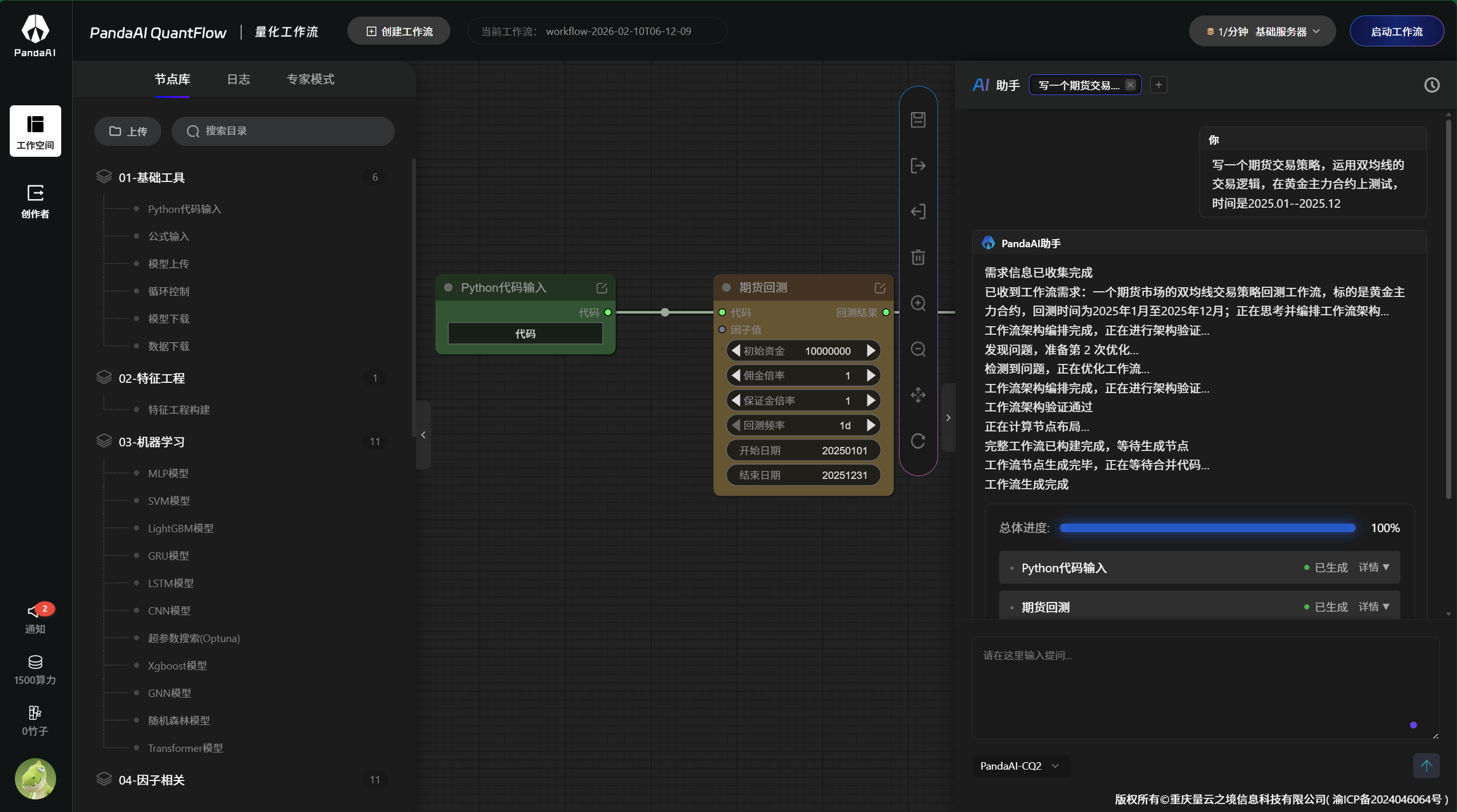The width and height of the screenshot is (1457, 812).
Task: Collapse the right AI assistant panel
Action: [x=948, y=418]
